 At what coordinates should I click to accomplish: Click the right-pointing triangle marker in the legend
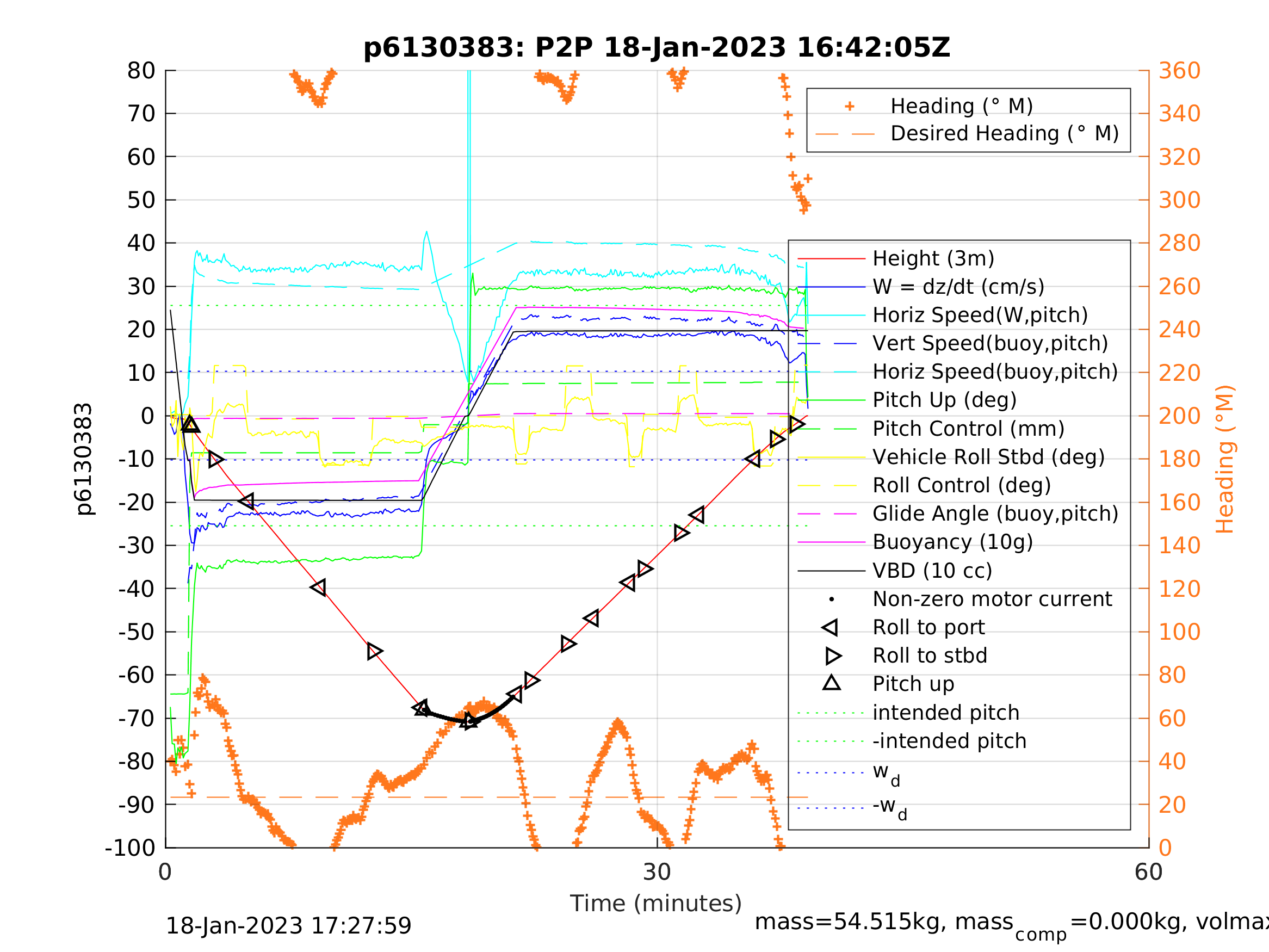pos(833,656)
